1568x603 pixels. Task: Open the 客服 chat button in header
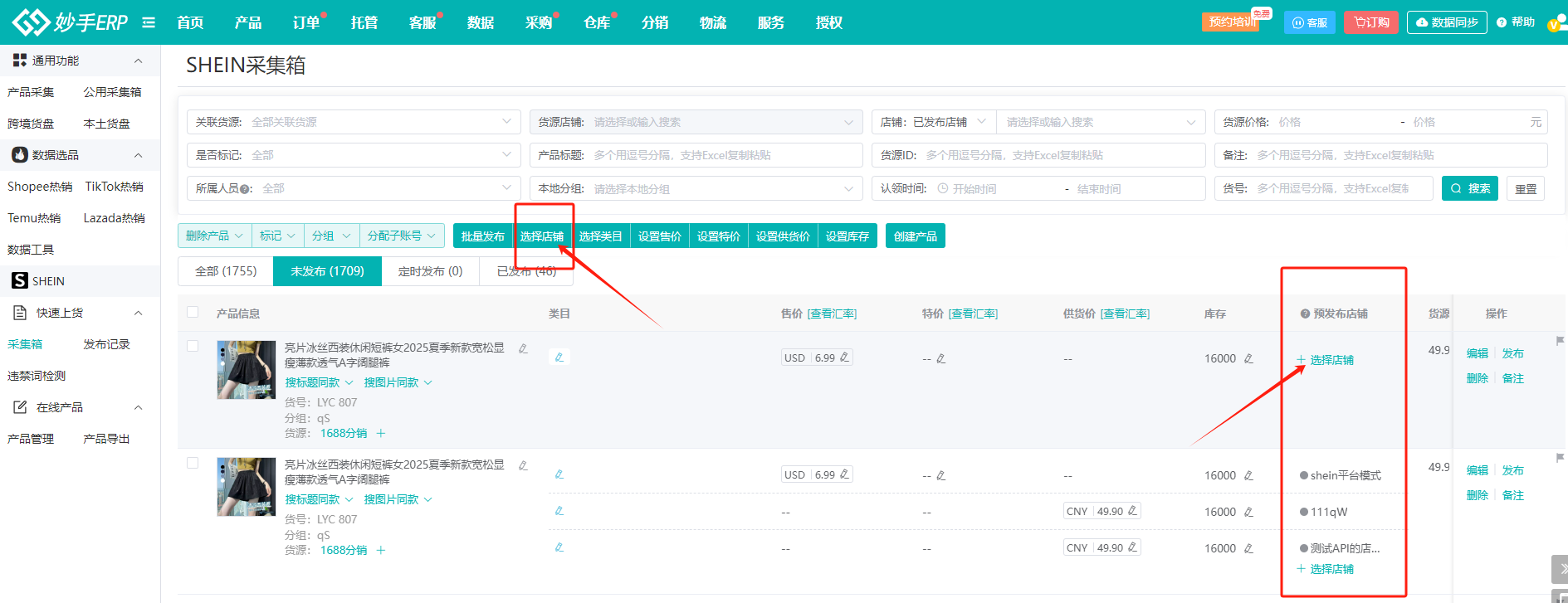[x=1310, y=22]
